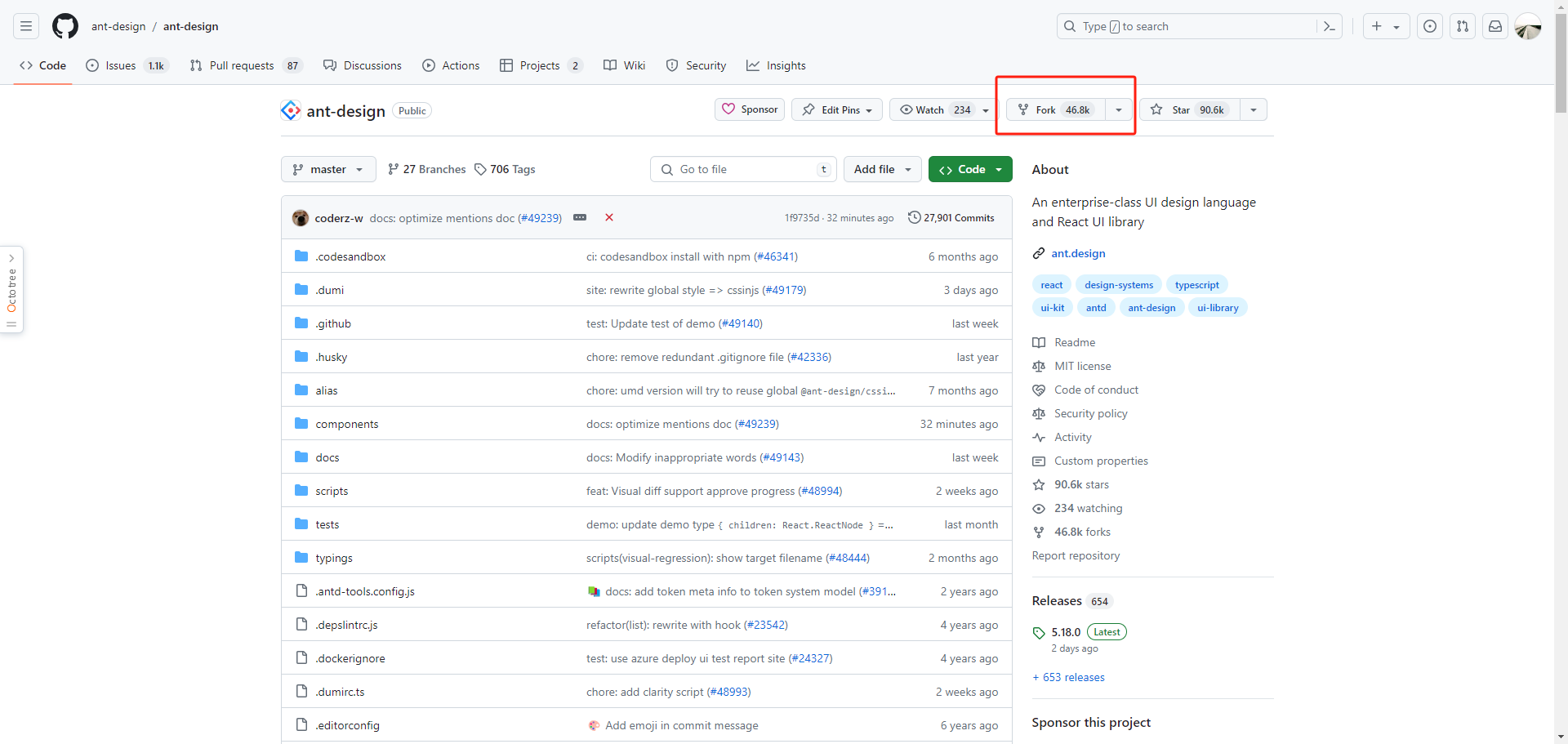
Task: Click the ant-design repository logo icon
Action: point(290,110)
